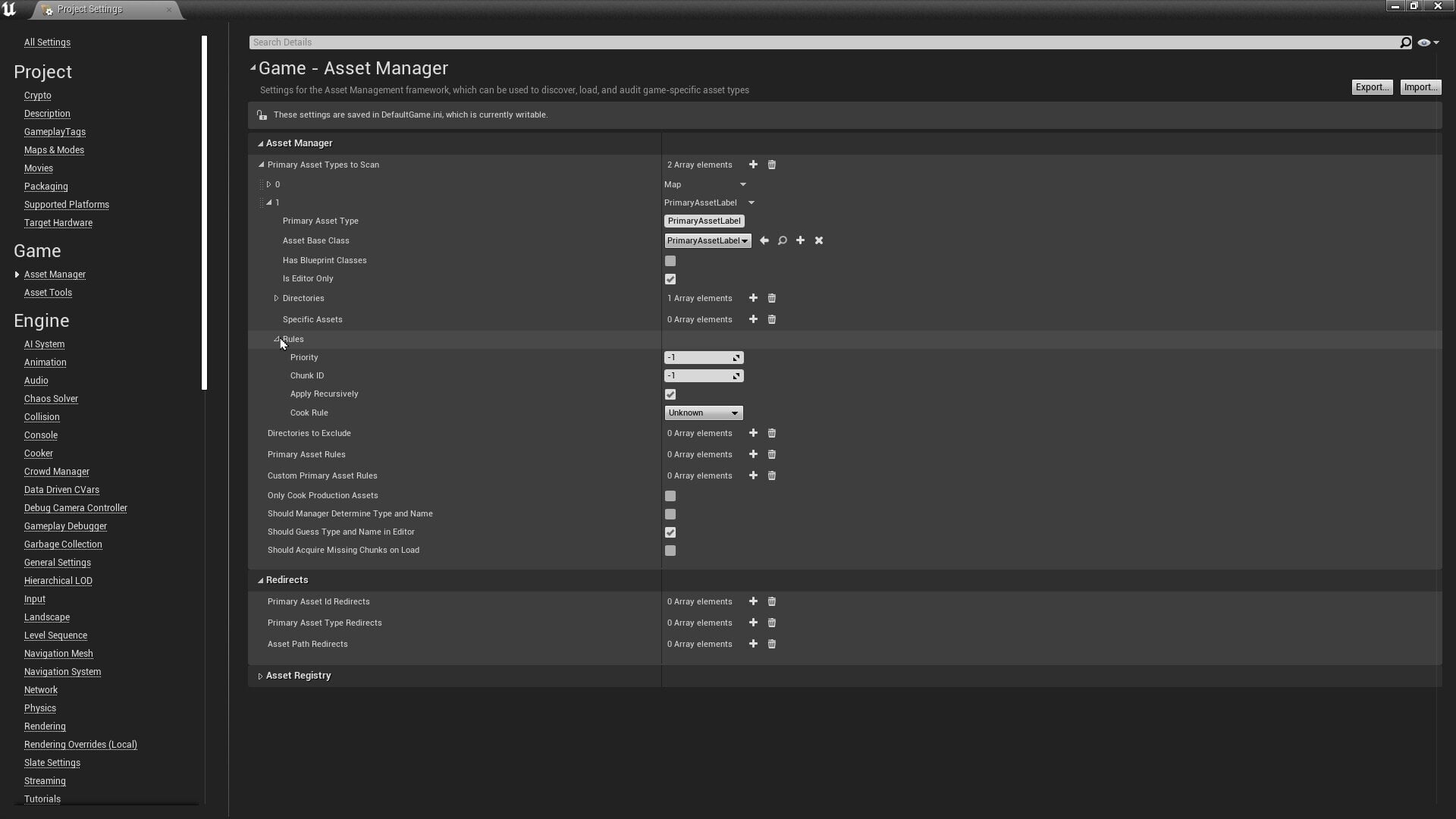Empty the Primary Asset Type Redirects array
1456x819 pixels.
point(772,623)
